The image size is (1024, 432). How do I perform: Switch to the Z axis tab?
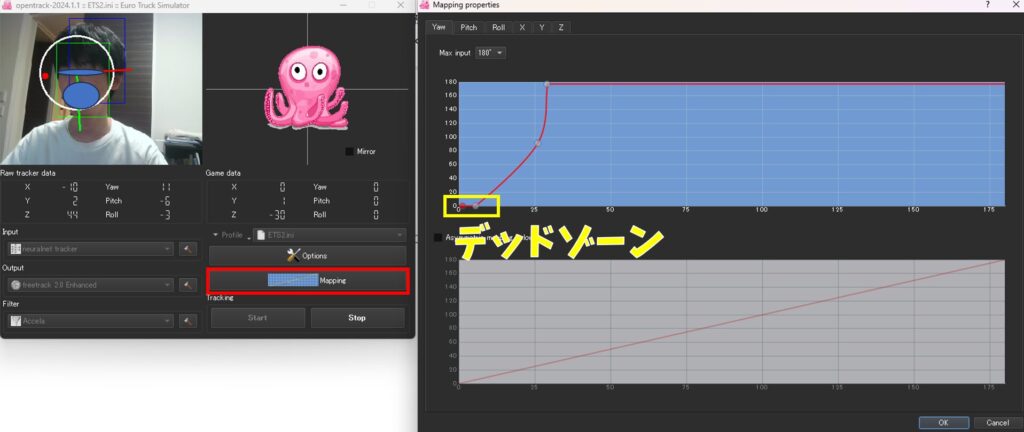coord(561,27)
